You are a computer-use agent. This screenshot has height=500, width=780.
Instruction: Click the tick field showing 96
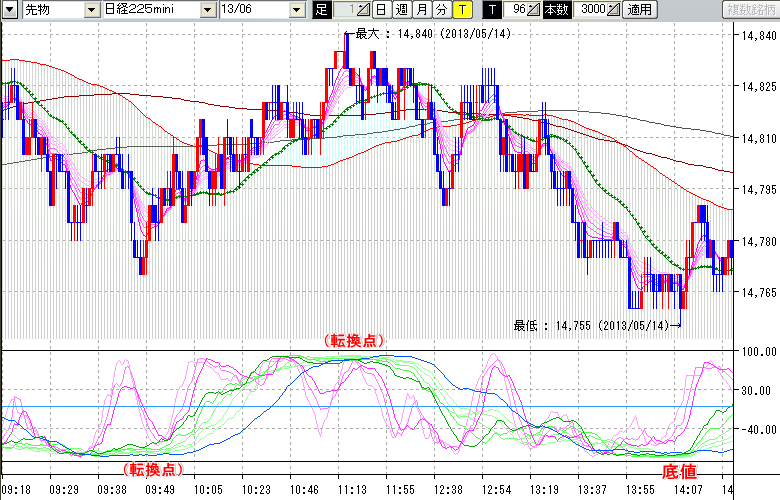click(517, 10)
